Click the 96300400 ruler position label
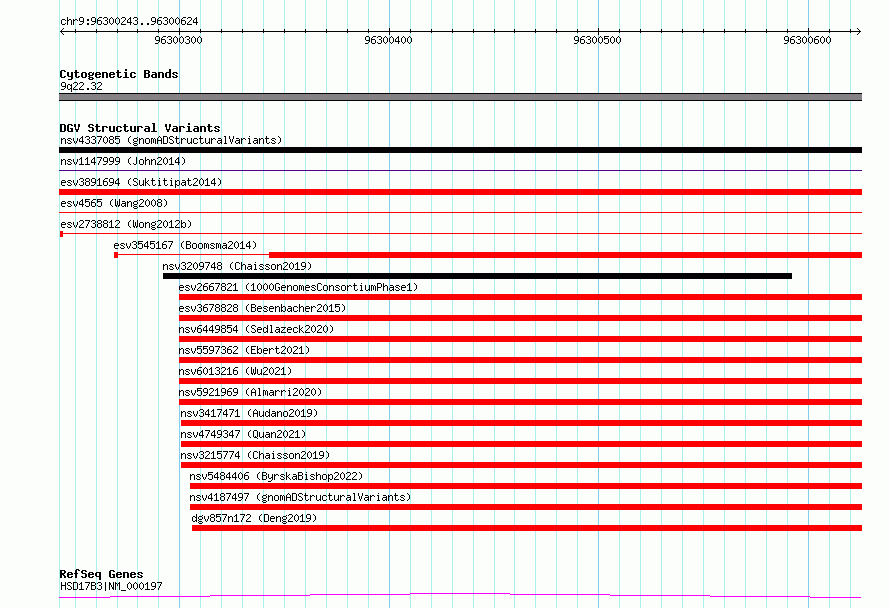This screenshot has width=890, height=608. 388,40
